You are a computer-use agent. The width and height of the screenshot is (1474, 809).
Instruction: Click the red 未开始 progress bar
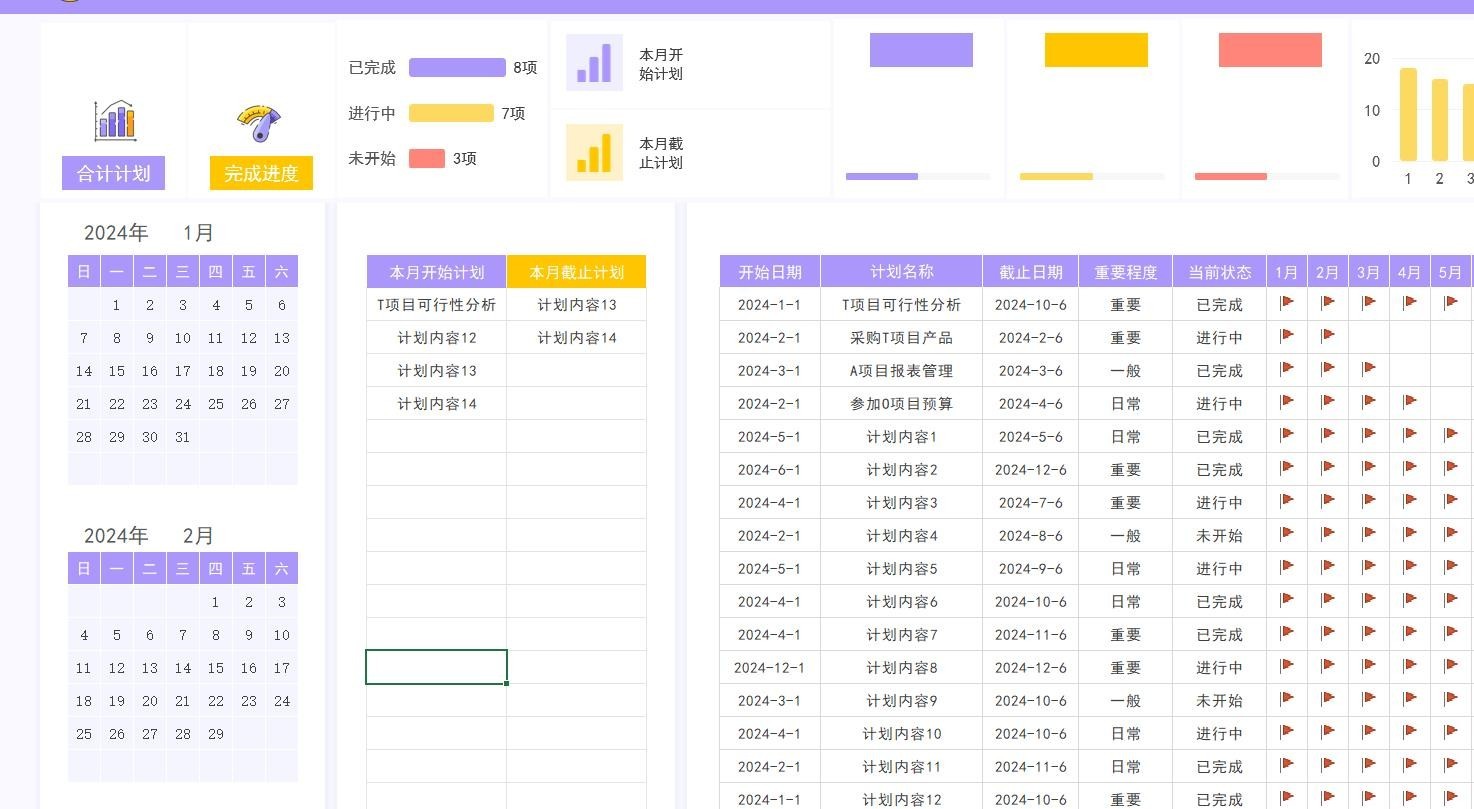pos(427,158)
